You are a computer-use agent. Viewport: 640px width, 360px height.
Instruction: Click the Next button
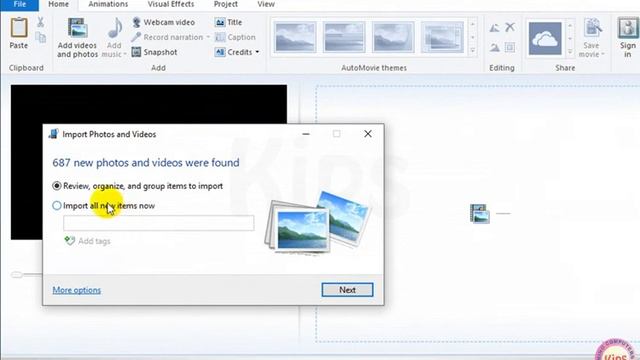coord(347,290)
